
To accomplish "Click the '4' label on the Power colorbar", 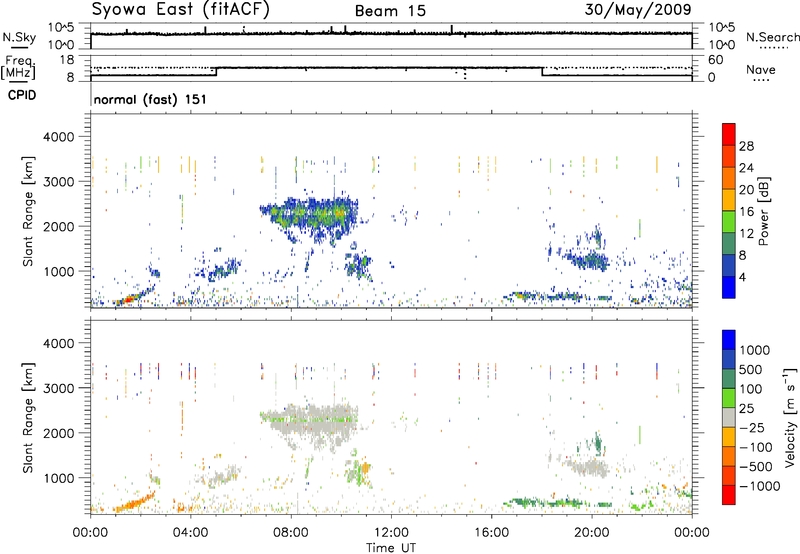I will coord(744,277).
